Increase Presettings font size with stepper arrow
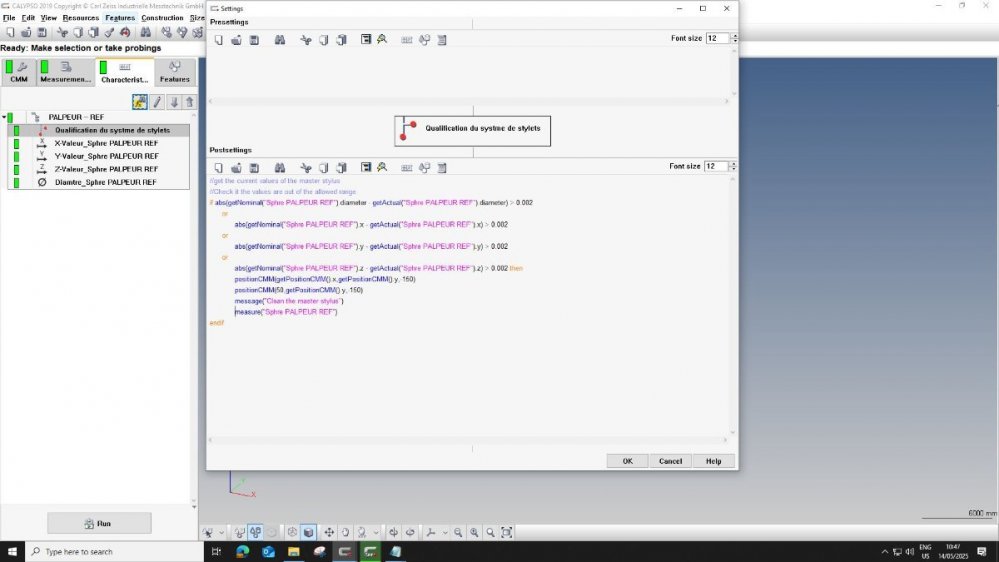This screenshot has width=999, height=562. point(735,36)
